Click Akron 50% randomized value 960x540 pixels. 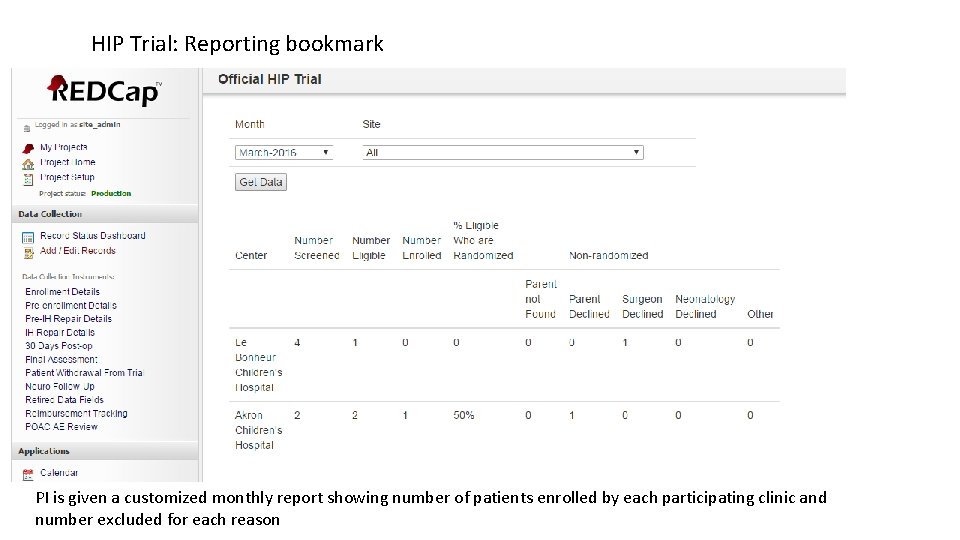coord(463,415)
